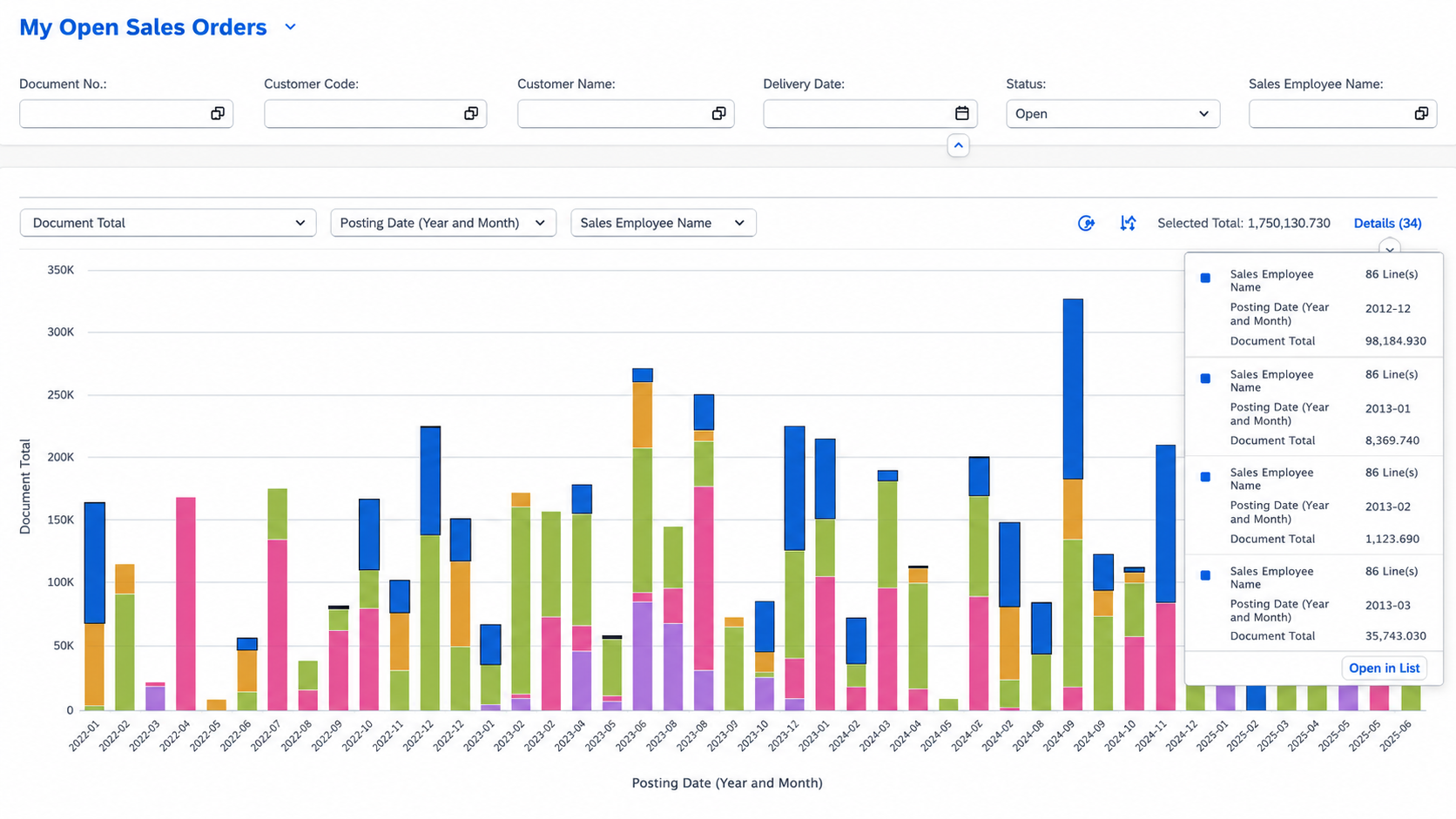
Task: Click the Open in List button
Action: tap(1384, 668)
